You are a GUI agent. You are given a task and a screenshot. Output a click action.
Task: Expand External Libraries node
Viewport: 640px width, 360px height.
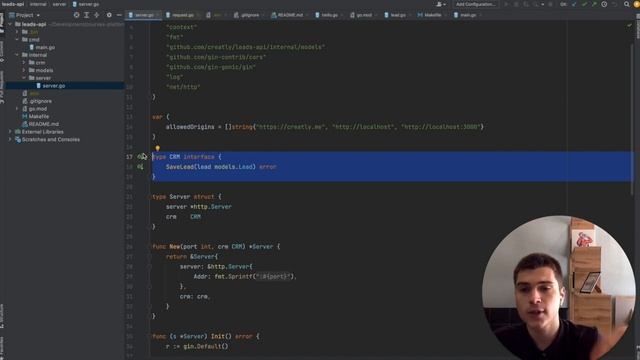tap(10, 132)
